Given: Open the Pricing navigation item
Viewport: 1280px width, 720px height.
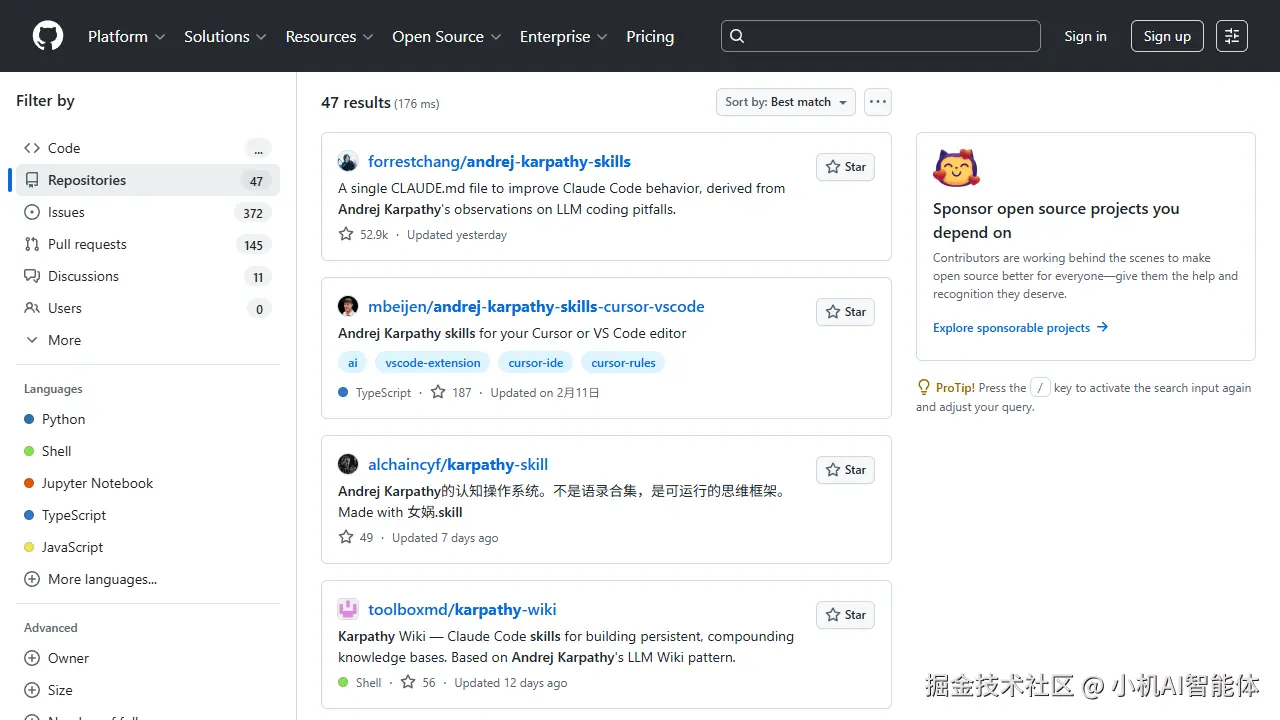Looking at the screenshot, I should [x=650, y=36].
